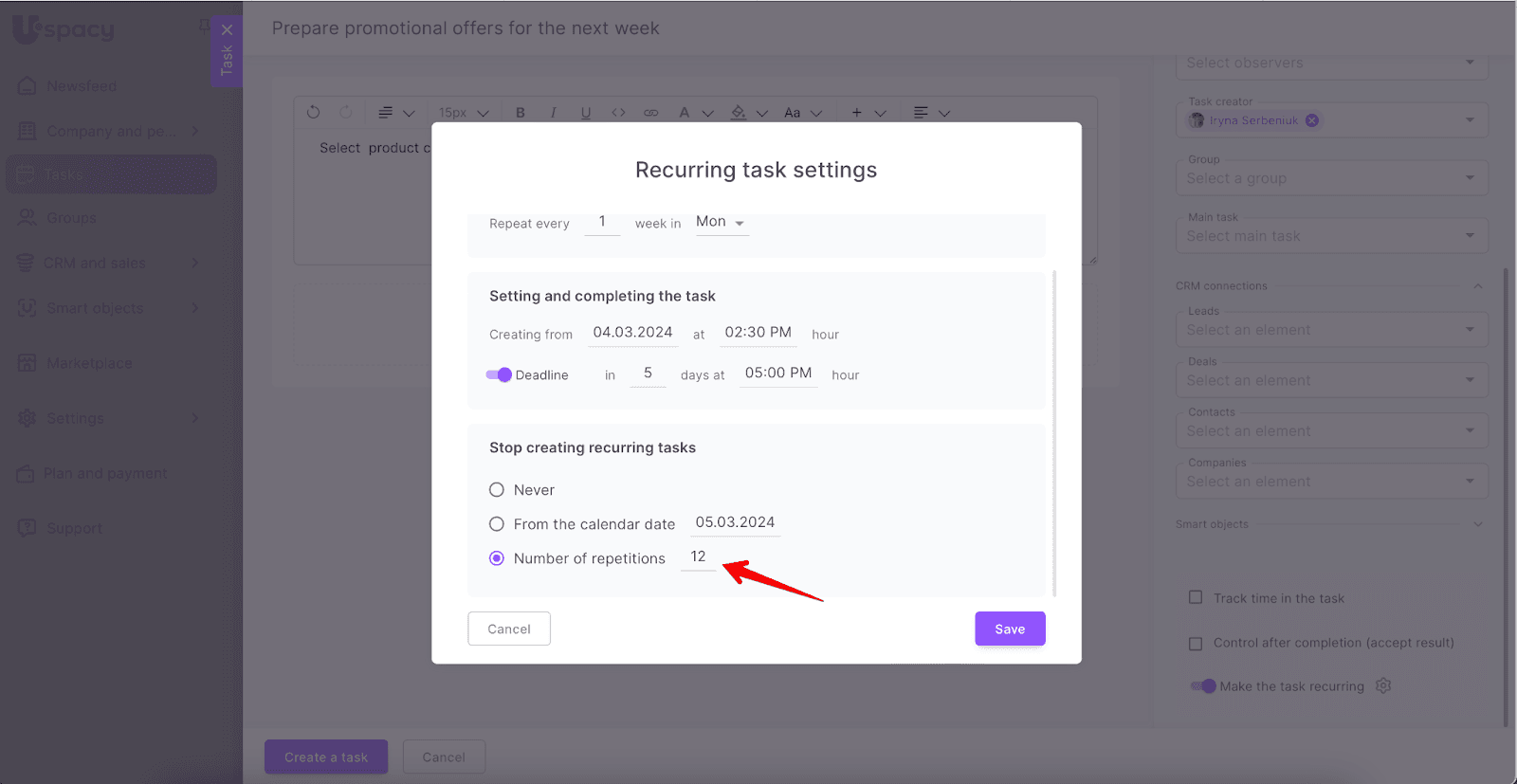Viewport: 1517px width, 784px height.
Task: Insert code block with the code icon
Action: [x=618, y=113]
